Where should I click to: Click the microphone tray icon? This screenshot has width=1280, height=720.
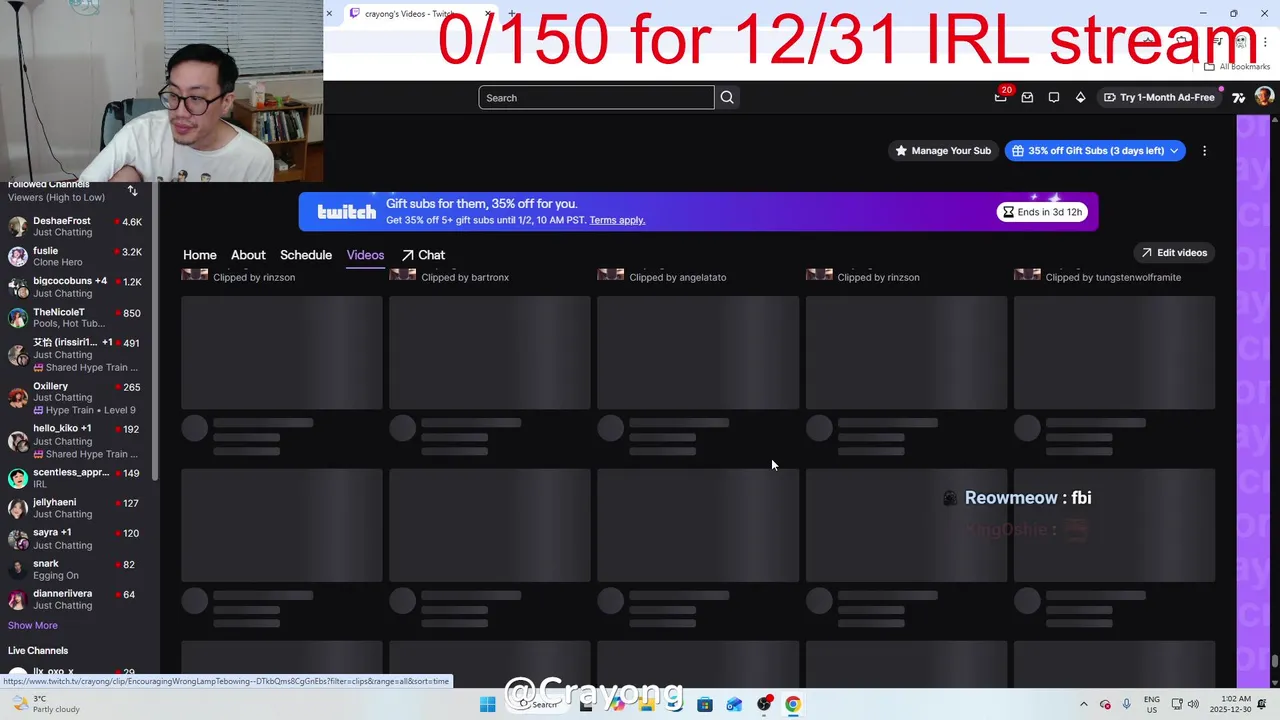tap(1126, 704)
